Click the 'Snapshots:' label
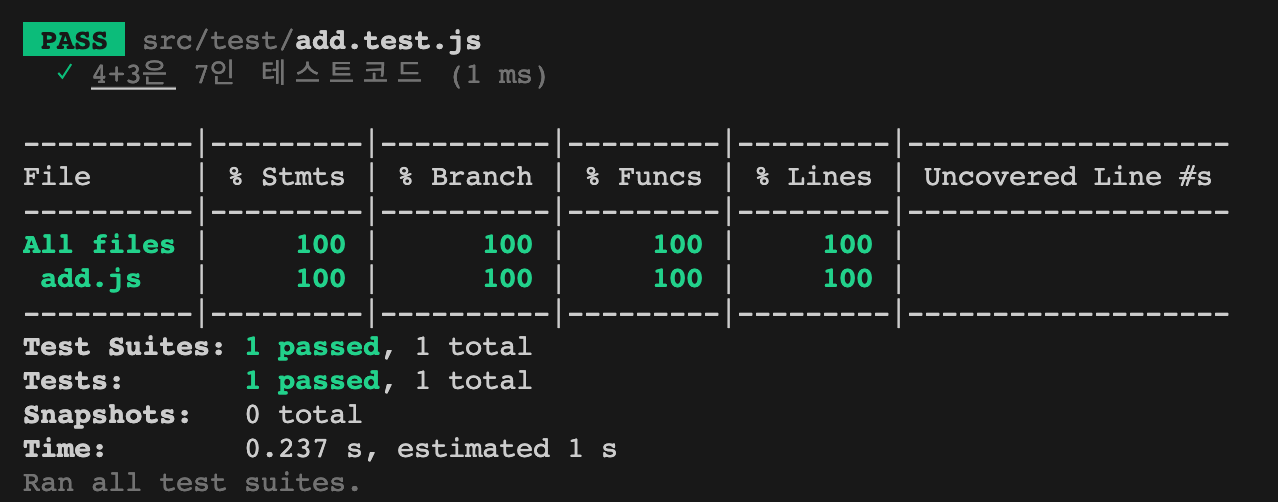This screenshot has width=1278, height=502. point(108,415)
